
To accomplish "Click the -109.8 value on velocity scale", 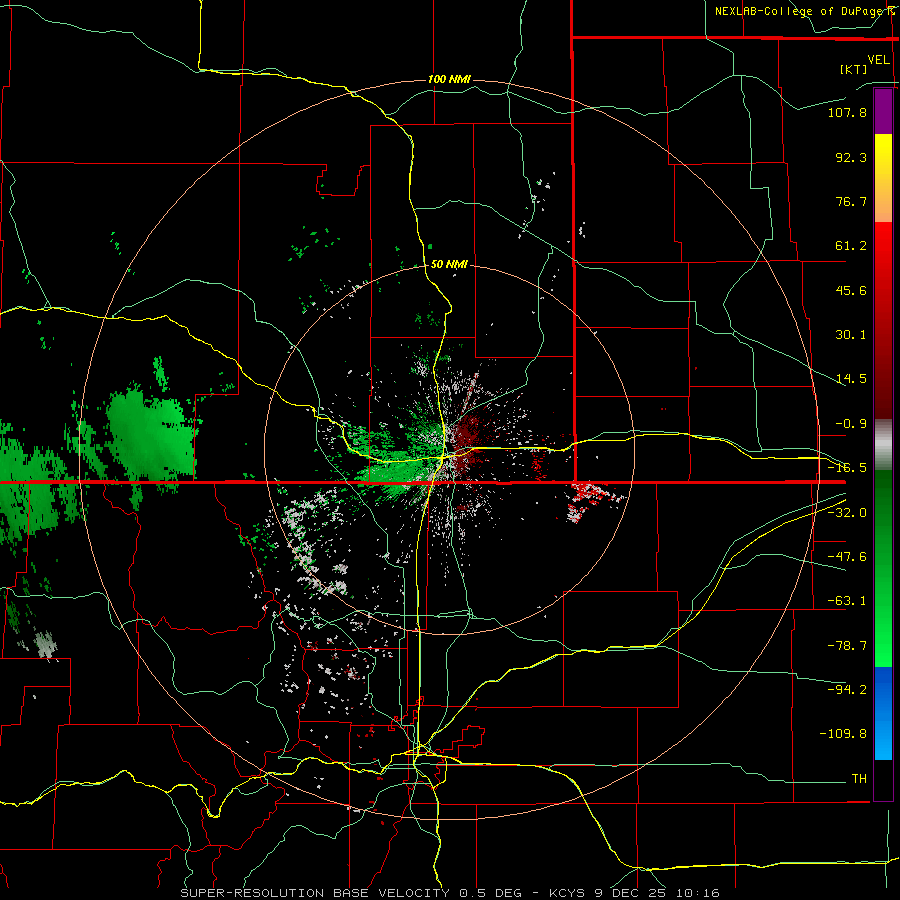I will [843, 734].
